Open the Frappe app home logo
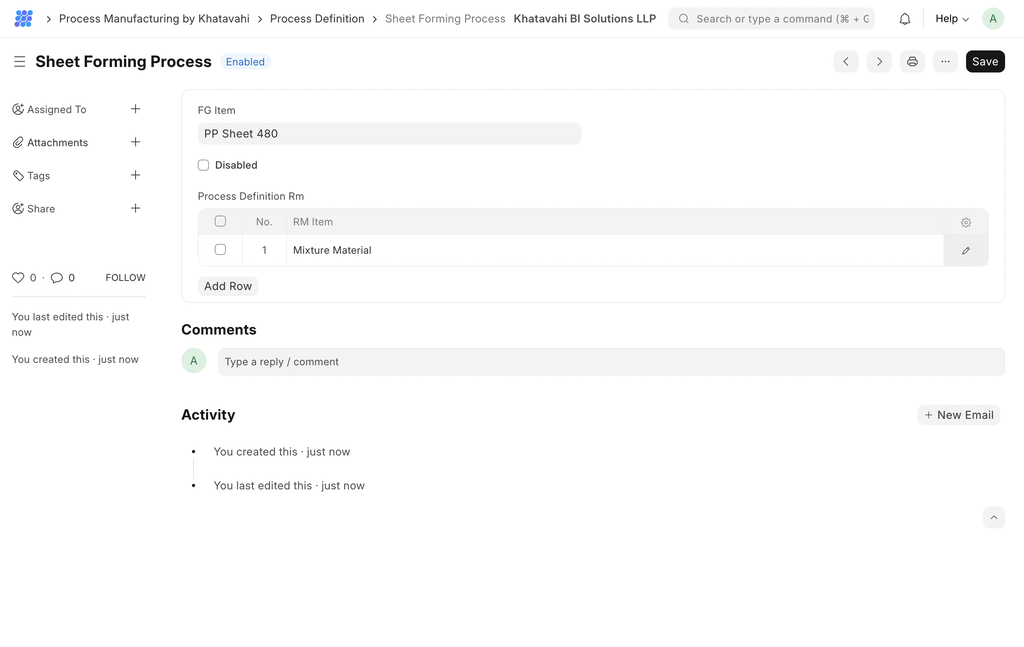Viewport: 1024px width, 647px height. pyautogui.click(x=23, y=19)
